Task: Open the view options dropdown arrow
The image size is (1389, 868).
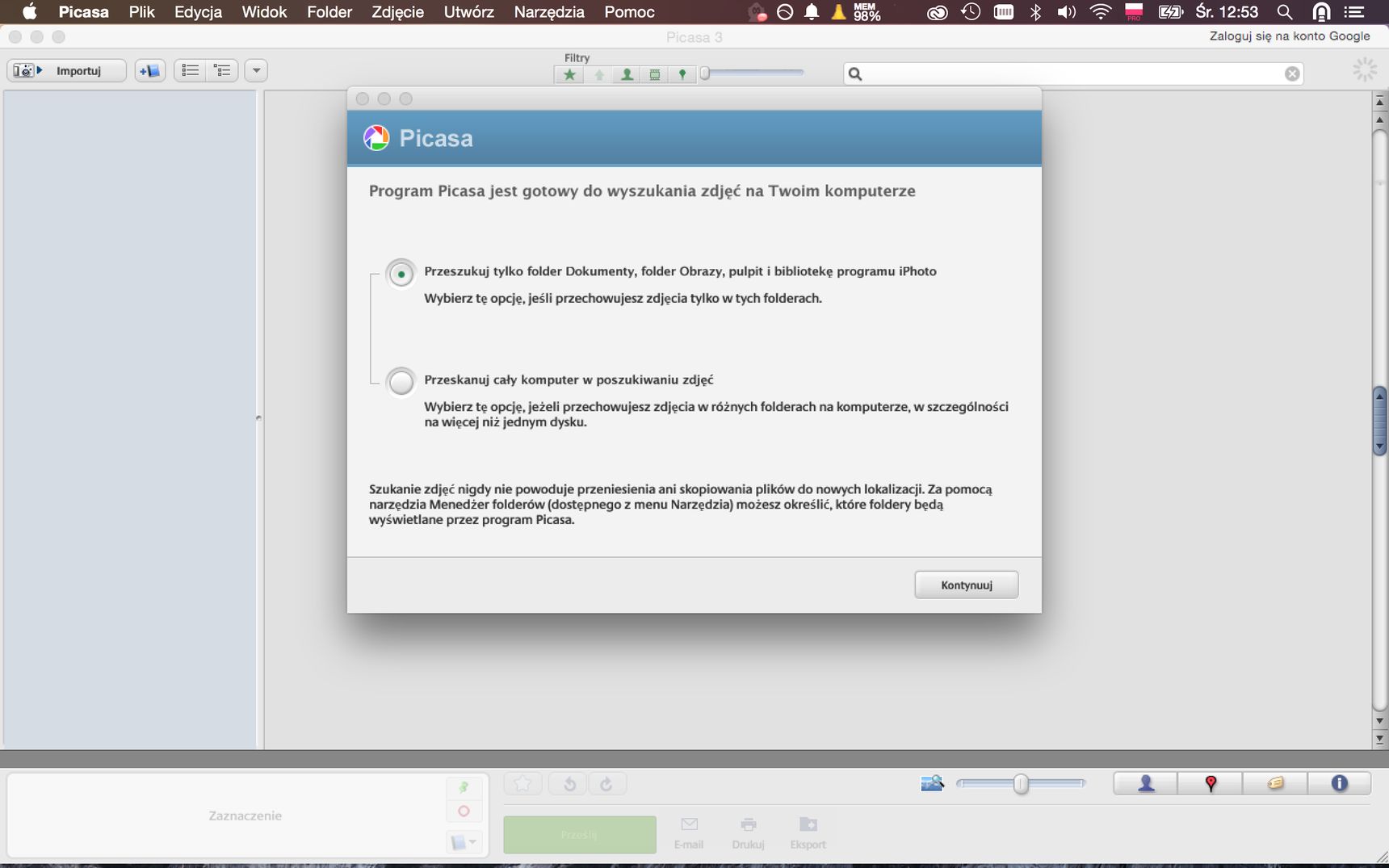Action: 256,71
